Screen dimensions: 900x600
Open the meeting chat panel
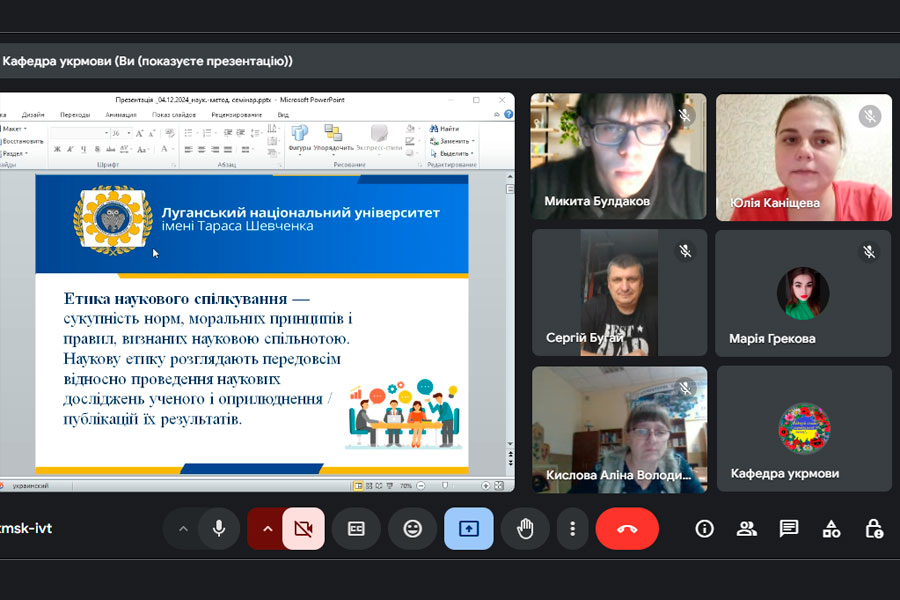click(x=789, y=528)
